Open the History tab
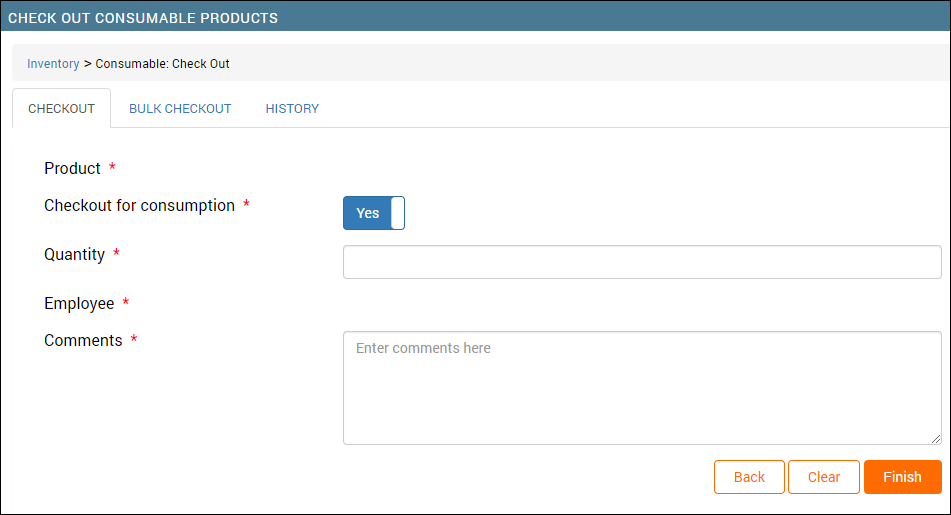The width and height of the screenshot is (951, 515). [x=292, y=109]
